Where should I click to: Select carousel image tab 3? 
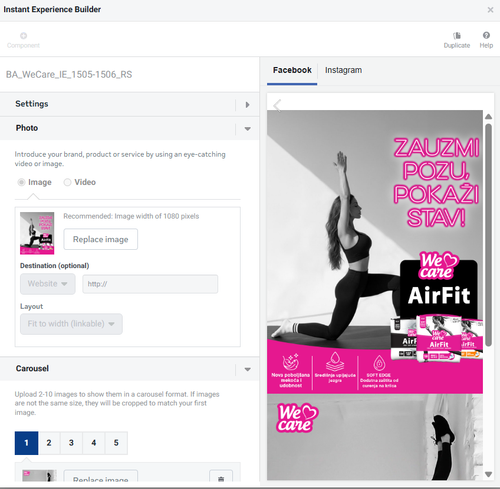click(71, 443)
